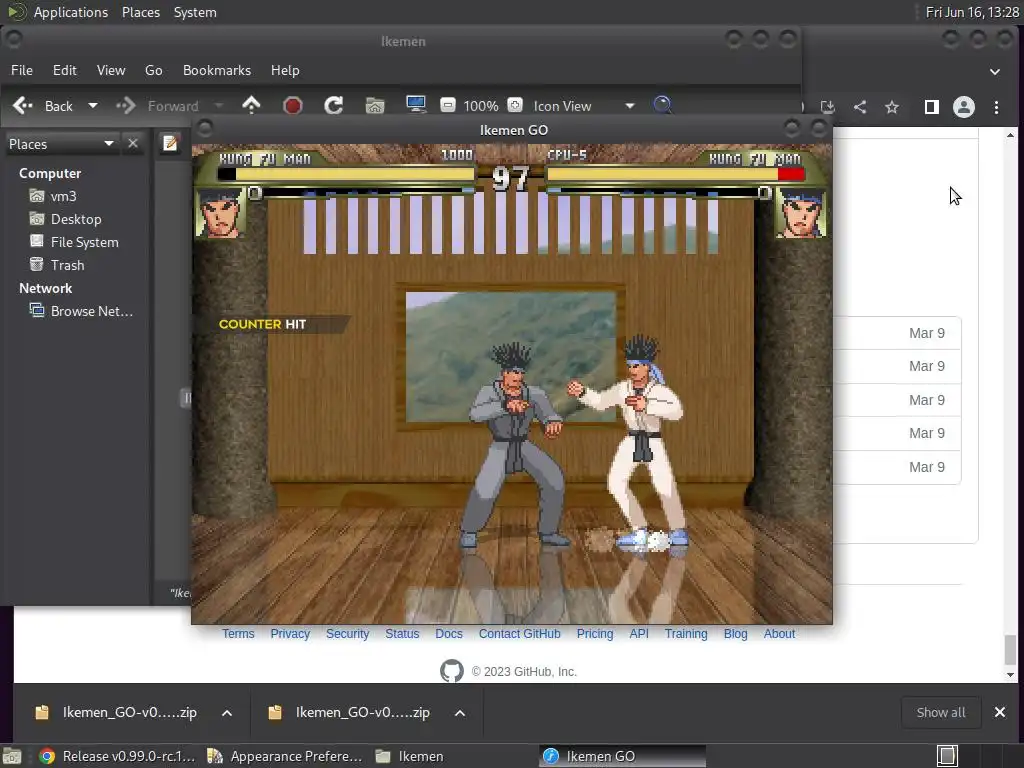
Task: Open the Bookmarks menu
Action: pos(217,70)
